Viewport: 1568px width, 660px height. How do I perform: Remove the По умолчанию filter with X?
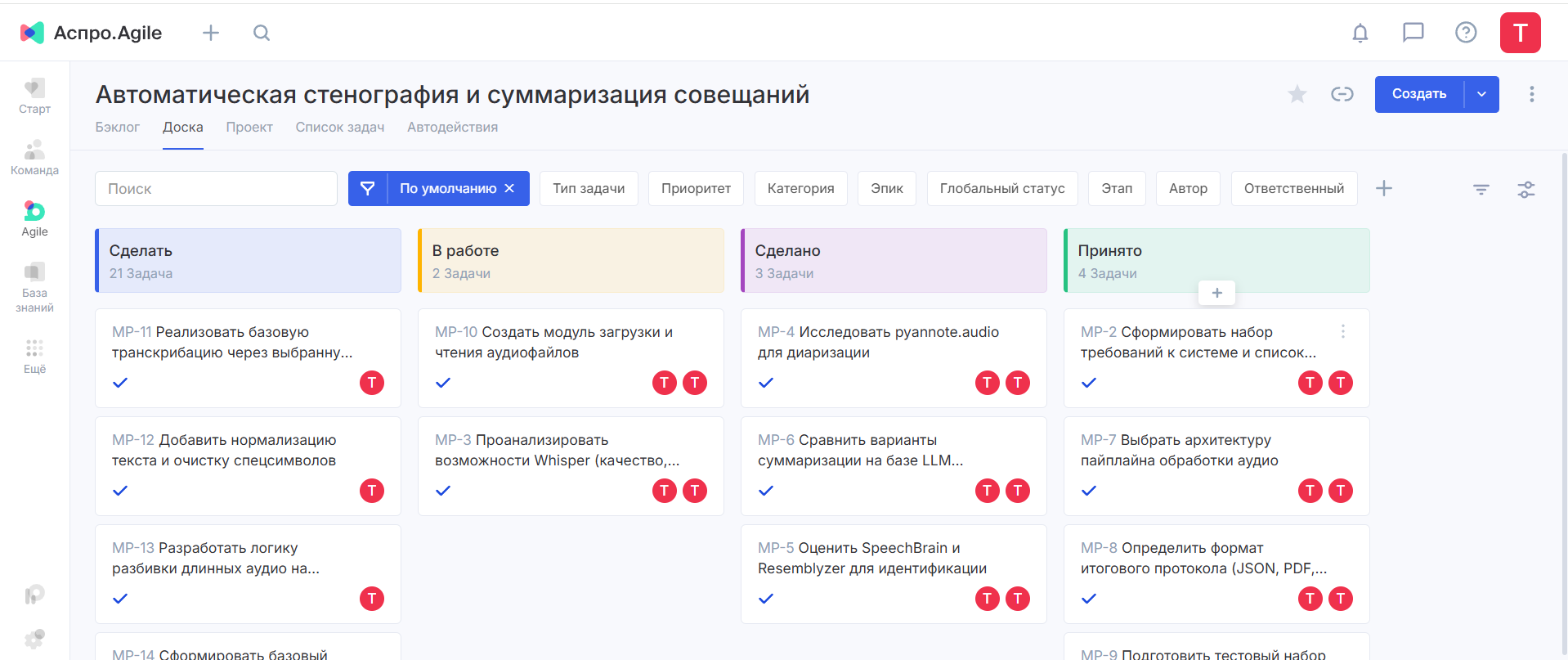coord(509,189)
